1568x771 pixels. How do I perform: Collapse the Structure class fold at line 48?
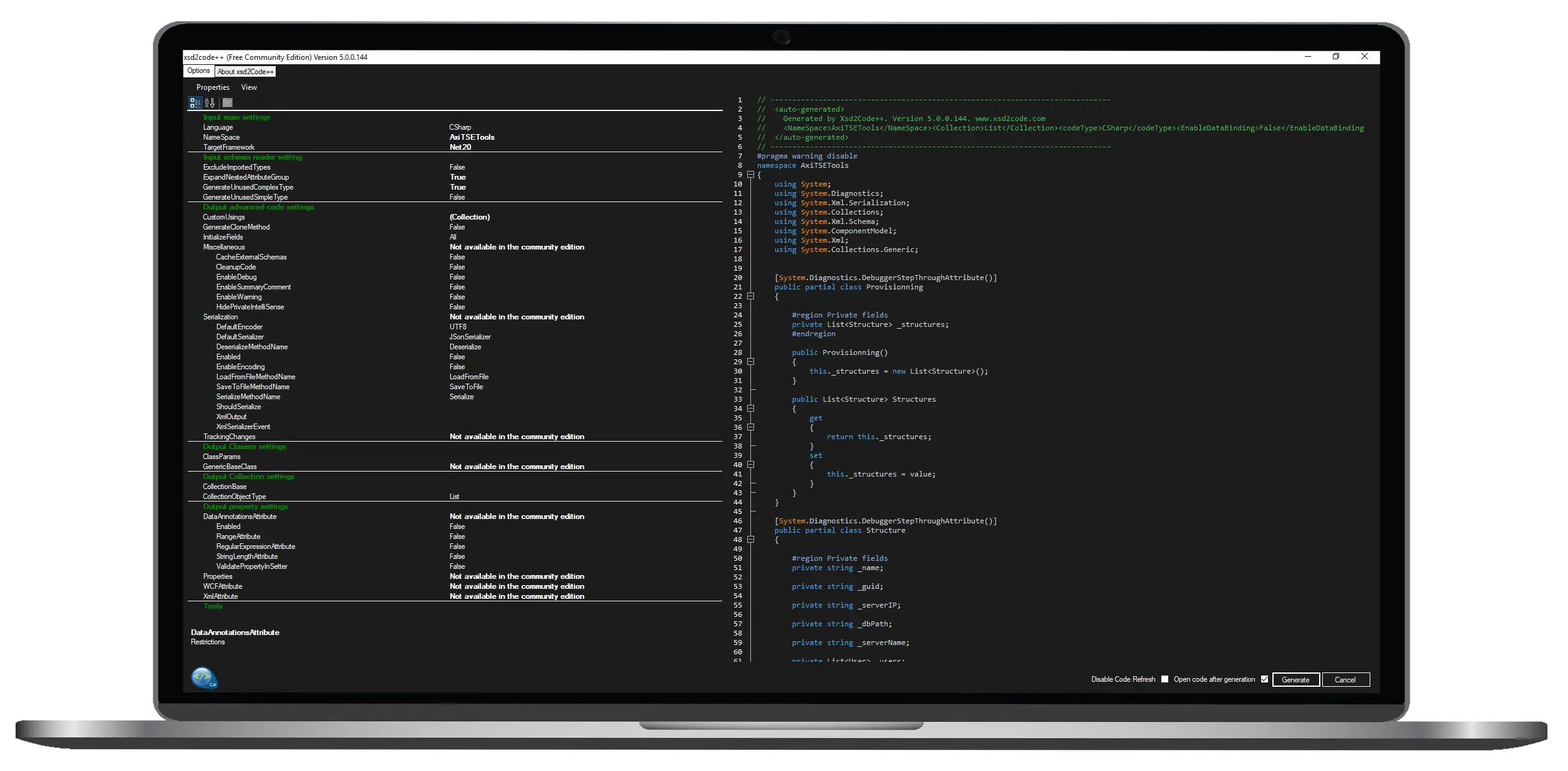[x=751, y=540]
